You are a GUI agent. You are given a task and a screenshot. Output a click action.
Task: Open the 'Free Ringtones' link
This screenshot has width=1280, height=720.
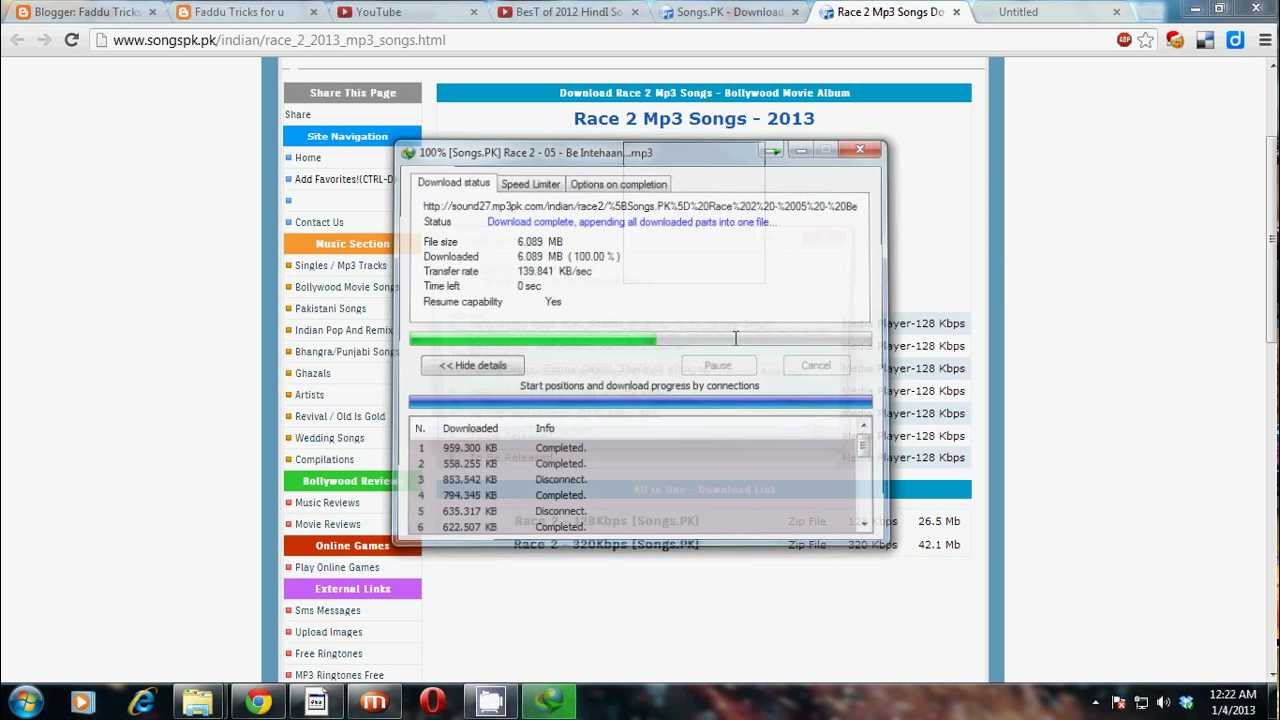pos(329,654)
